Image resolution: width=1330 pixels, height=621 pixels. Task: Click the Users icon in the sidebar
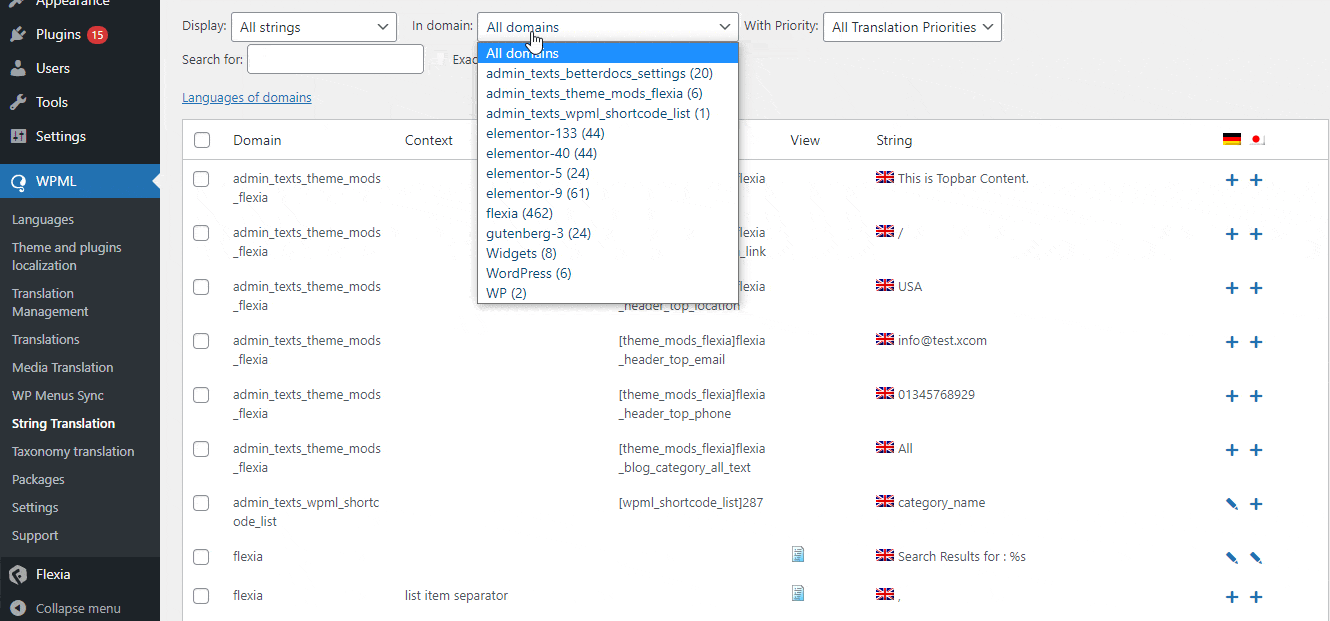click(18, 69)
